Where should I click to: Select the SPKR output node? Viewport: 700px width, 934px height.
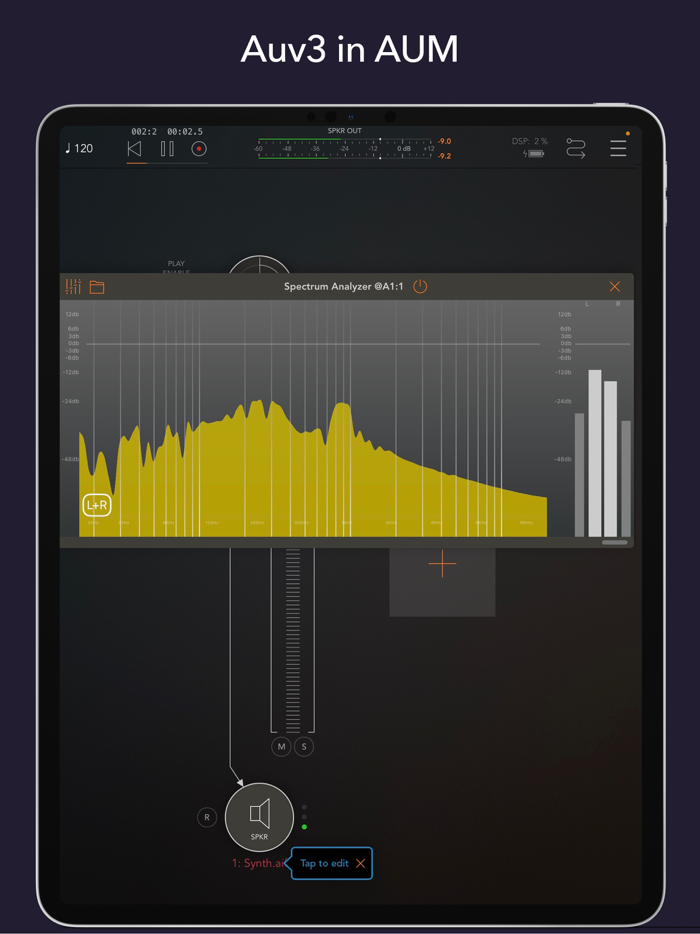tap(259, 817)
